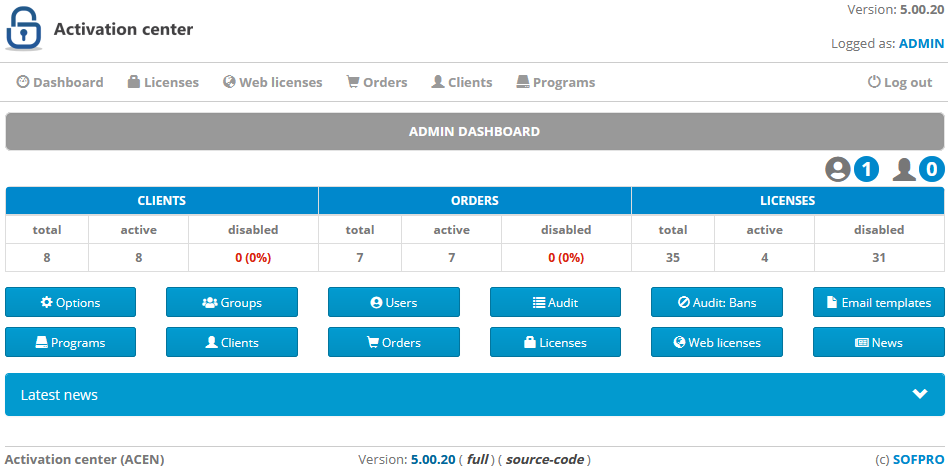This screenshot has width=948, height=470.
Task: Open Programs in the top navigation
Action: pyautogui.click(x=556, y=82)
